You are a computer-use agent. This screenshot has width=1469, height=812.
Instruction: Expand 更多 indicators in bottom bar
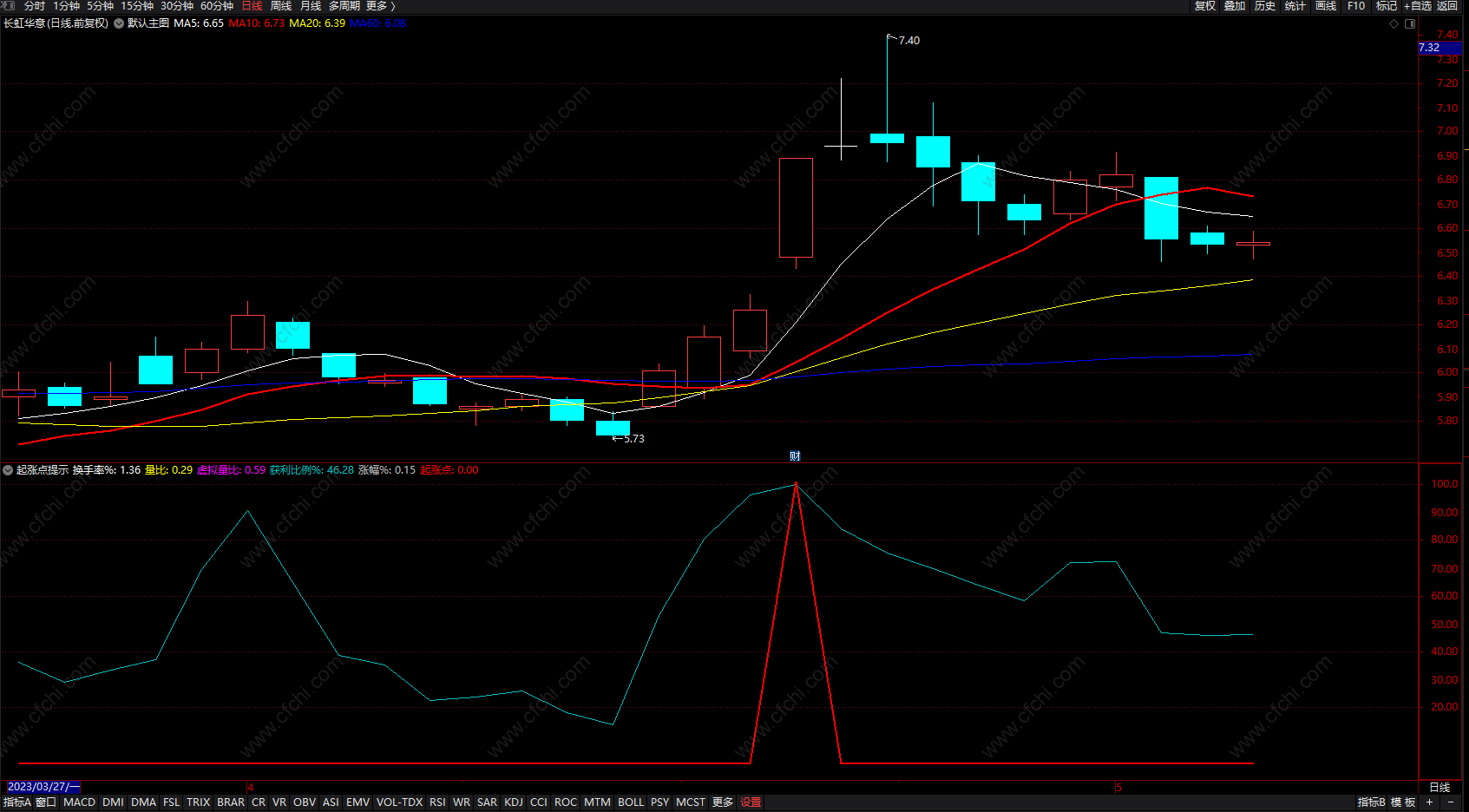pyautogui.click(x=723, y=802)
